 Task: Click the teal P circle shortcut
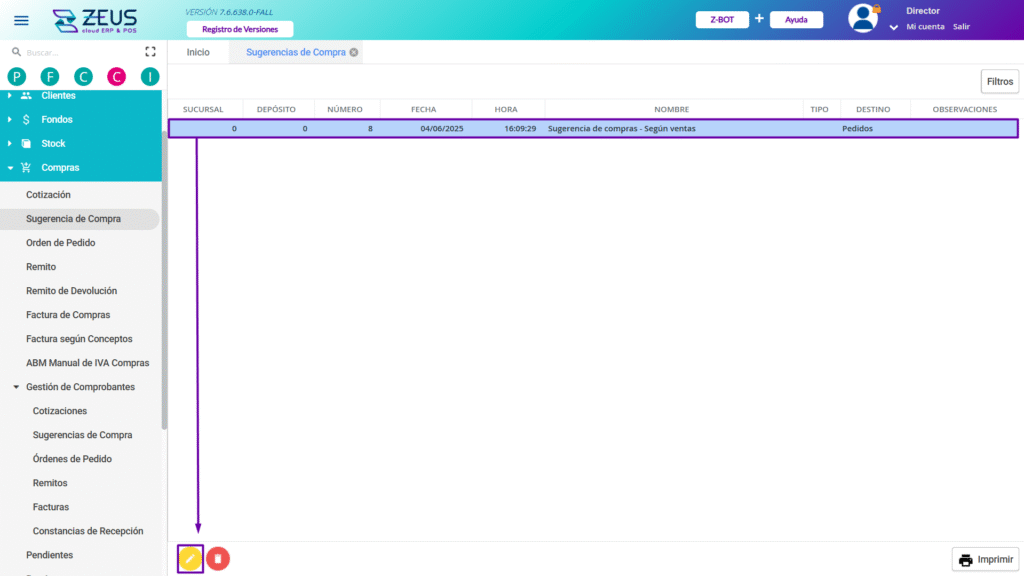click(x=17, y=77)
